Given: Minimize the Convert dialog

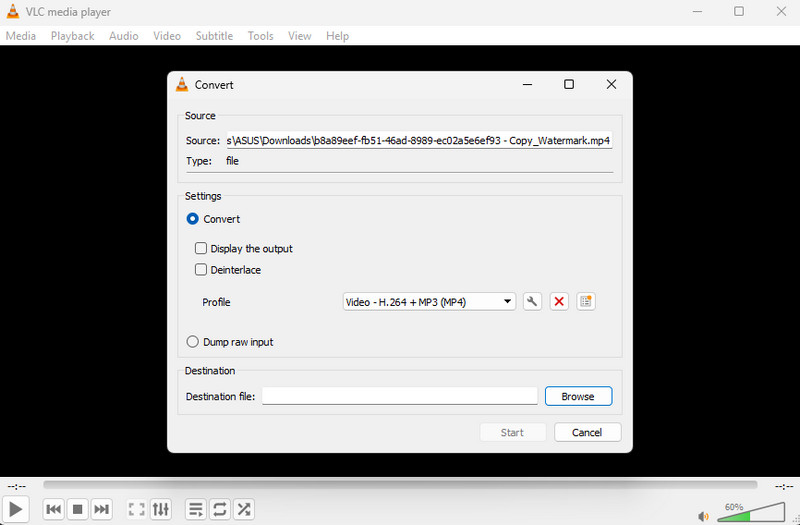Looking at the screenshot, I should 528,84.
